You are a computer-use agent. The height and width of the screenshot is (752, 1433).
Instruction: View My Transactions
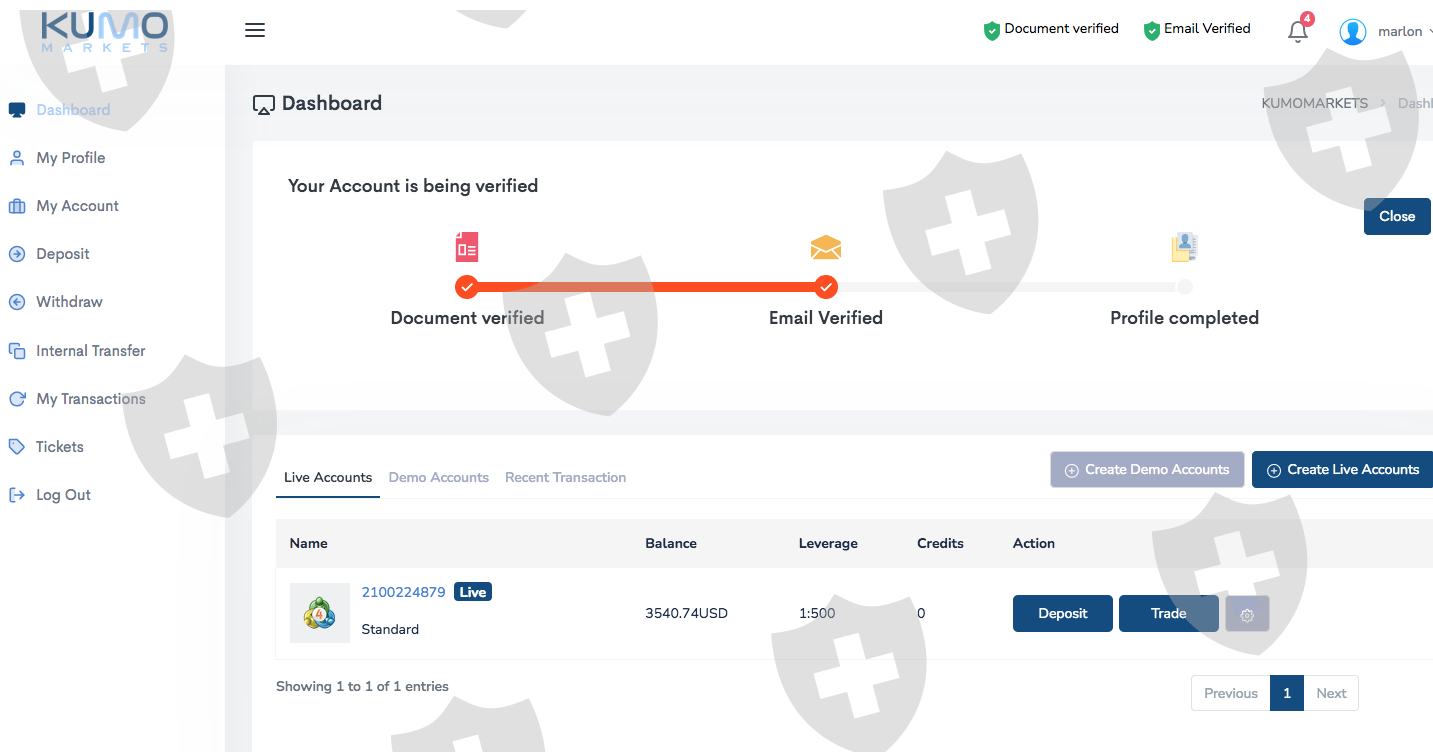pyautogui.click(x=91, y=399)
